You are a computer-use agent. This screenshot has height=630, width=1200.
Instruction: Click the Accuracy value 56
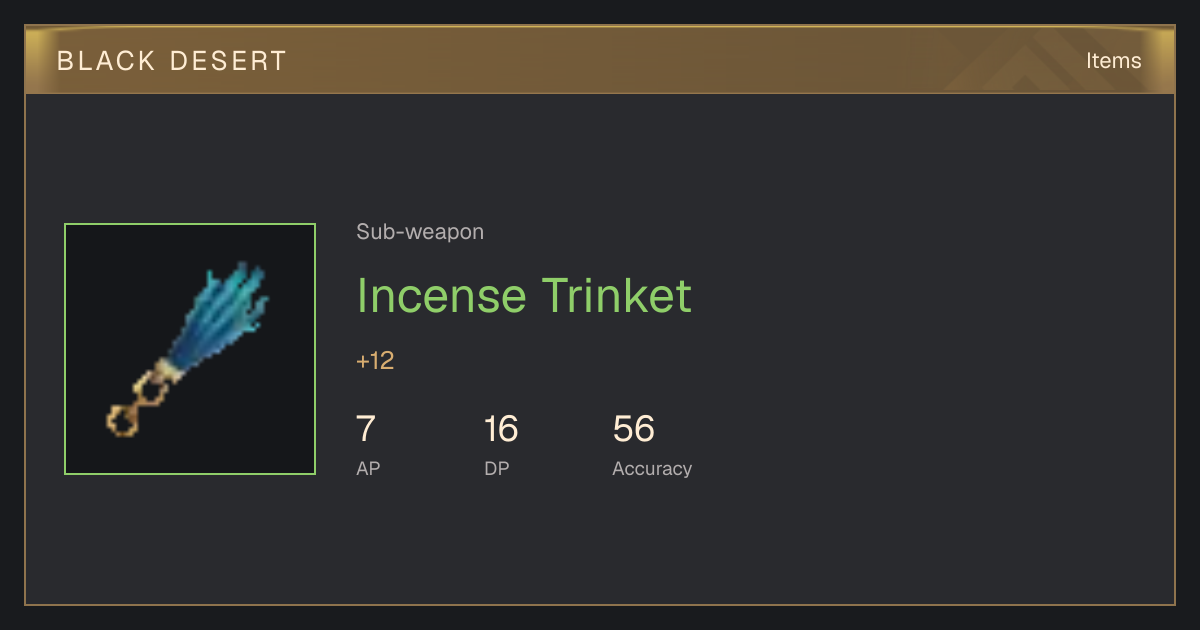click(634, 429)
